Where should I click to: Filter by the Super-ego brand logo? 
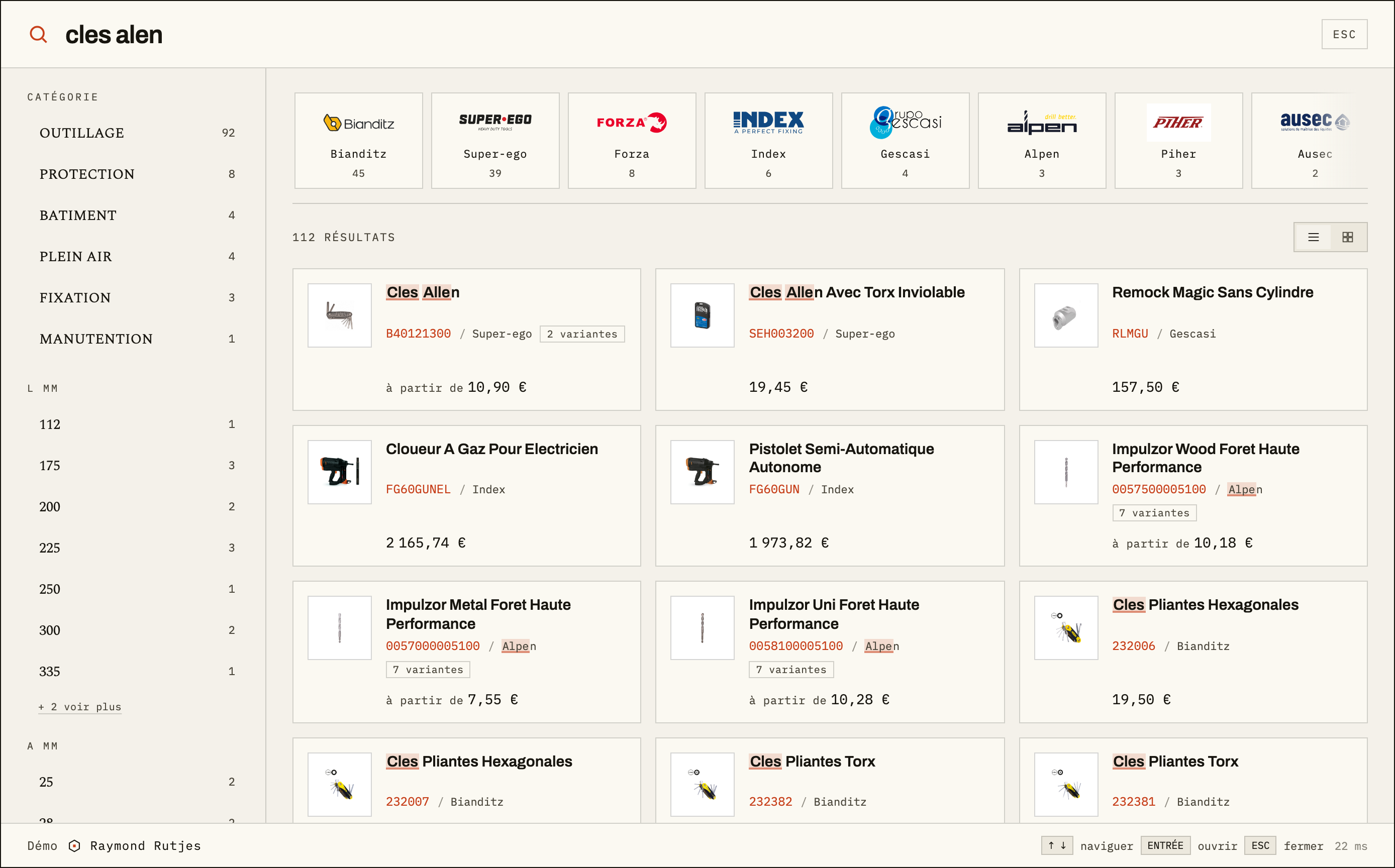tap(495, 141)
